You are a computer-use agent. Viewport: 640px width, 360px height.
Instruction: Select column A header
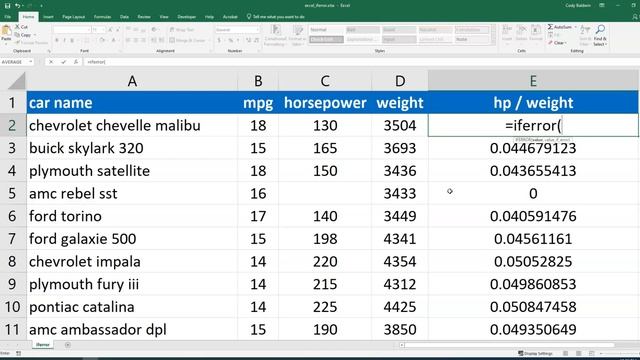point(132,81)
